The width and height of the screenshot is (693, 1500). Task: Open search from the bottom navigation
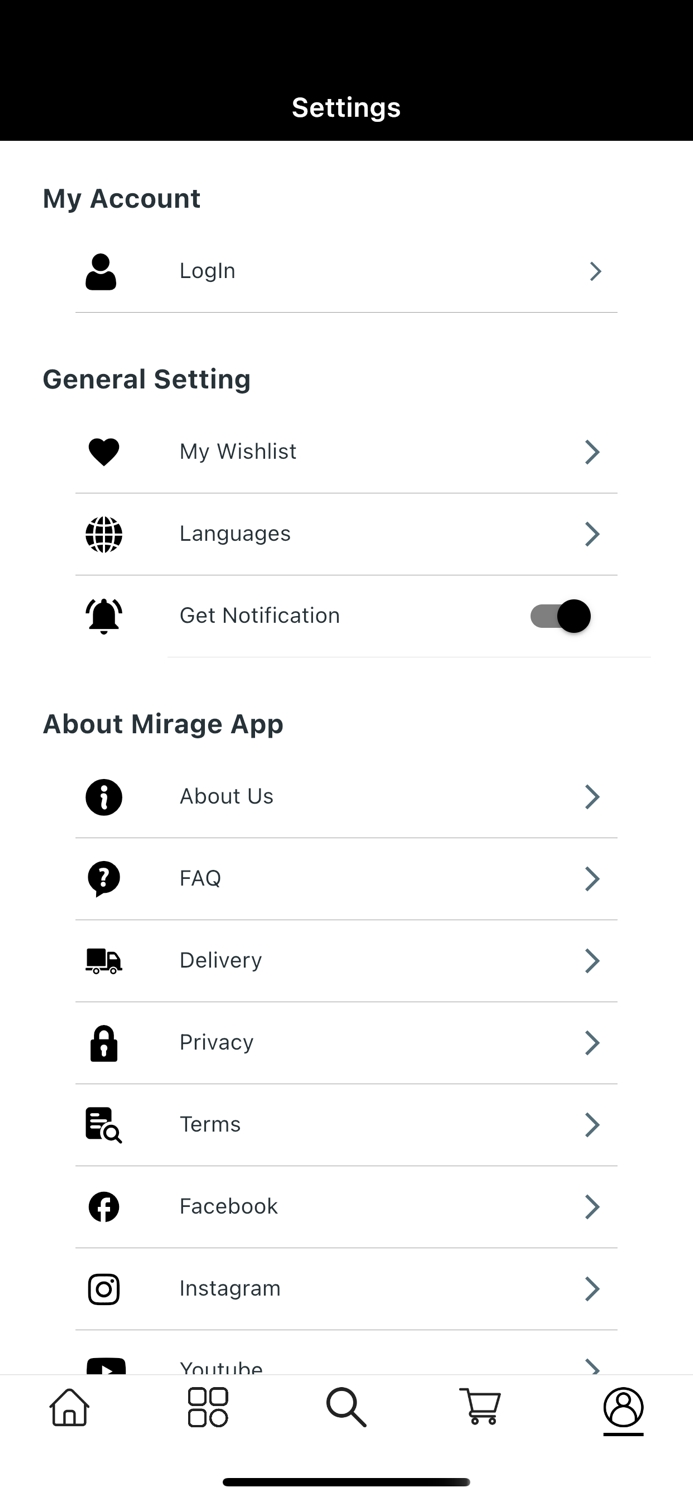[x=346, y=1407]
